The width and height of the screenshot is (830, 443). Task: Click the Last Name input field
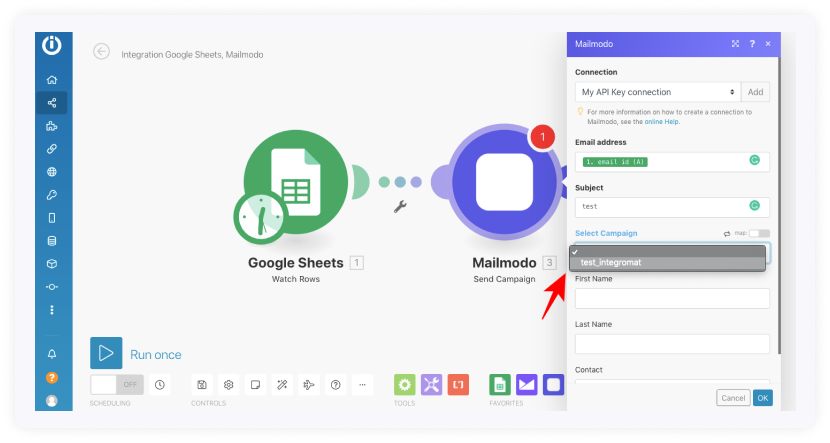(672, 344)
